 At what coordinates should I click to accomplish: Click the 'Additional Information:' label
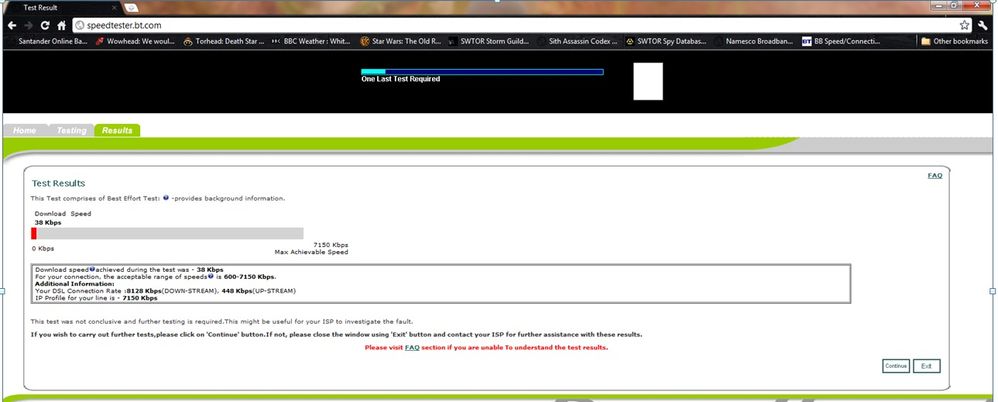(x=74, y=284)
